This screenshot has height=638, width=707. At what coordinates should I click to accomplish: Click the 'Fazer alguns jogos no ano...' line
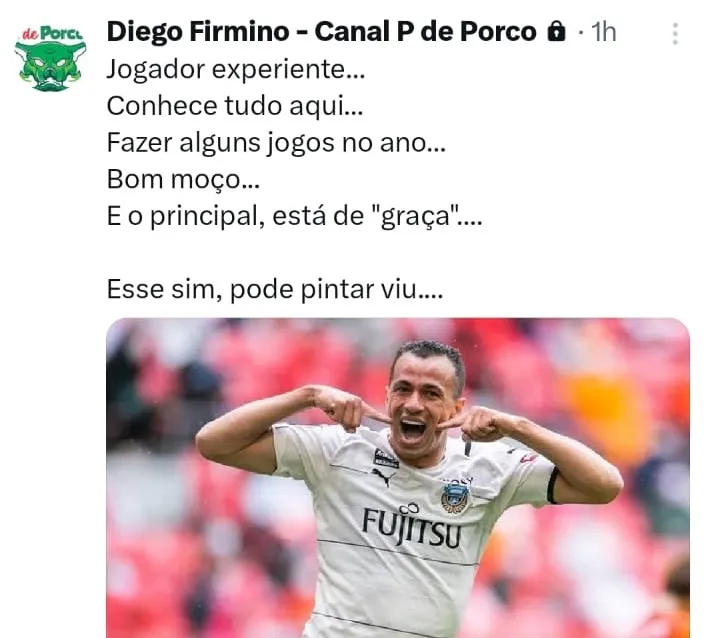point(276,142)
